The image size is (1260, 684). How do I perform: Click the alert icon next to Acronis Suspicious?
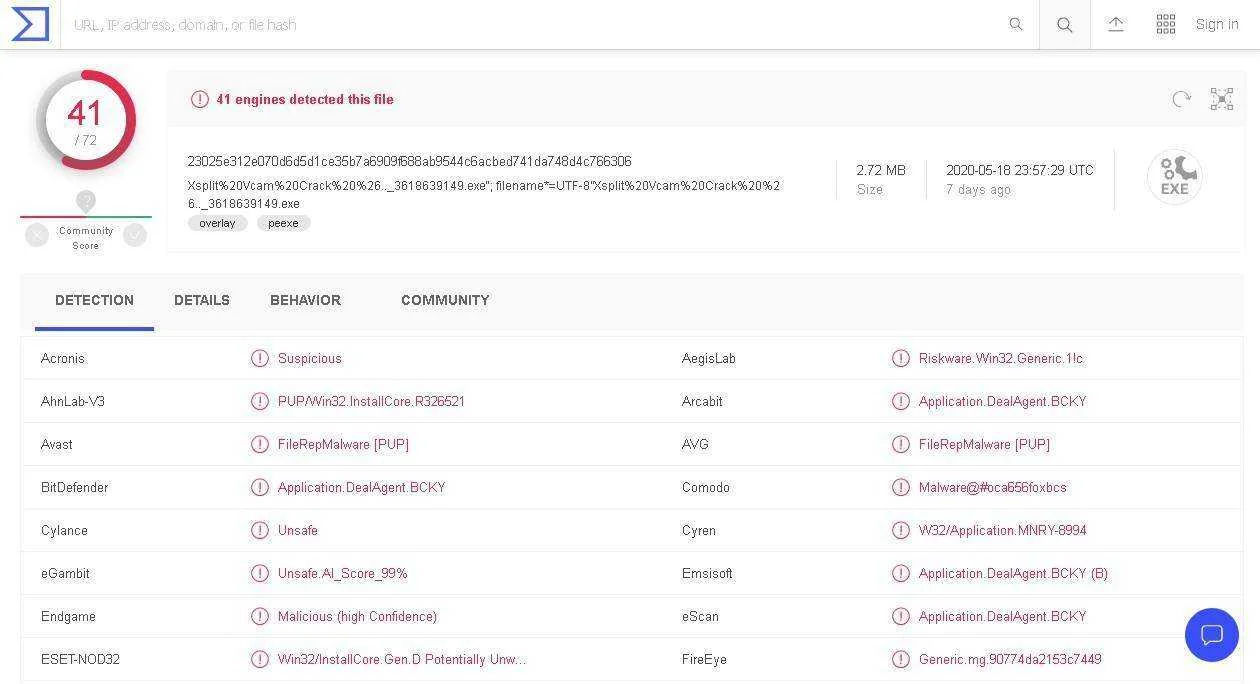point(260,358)
